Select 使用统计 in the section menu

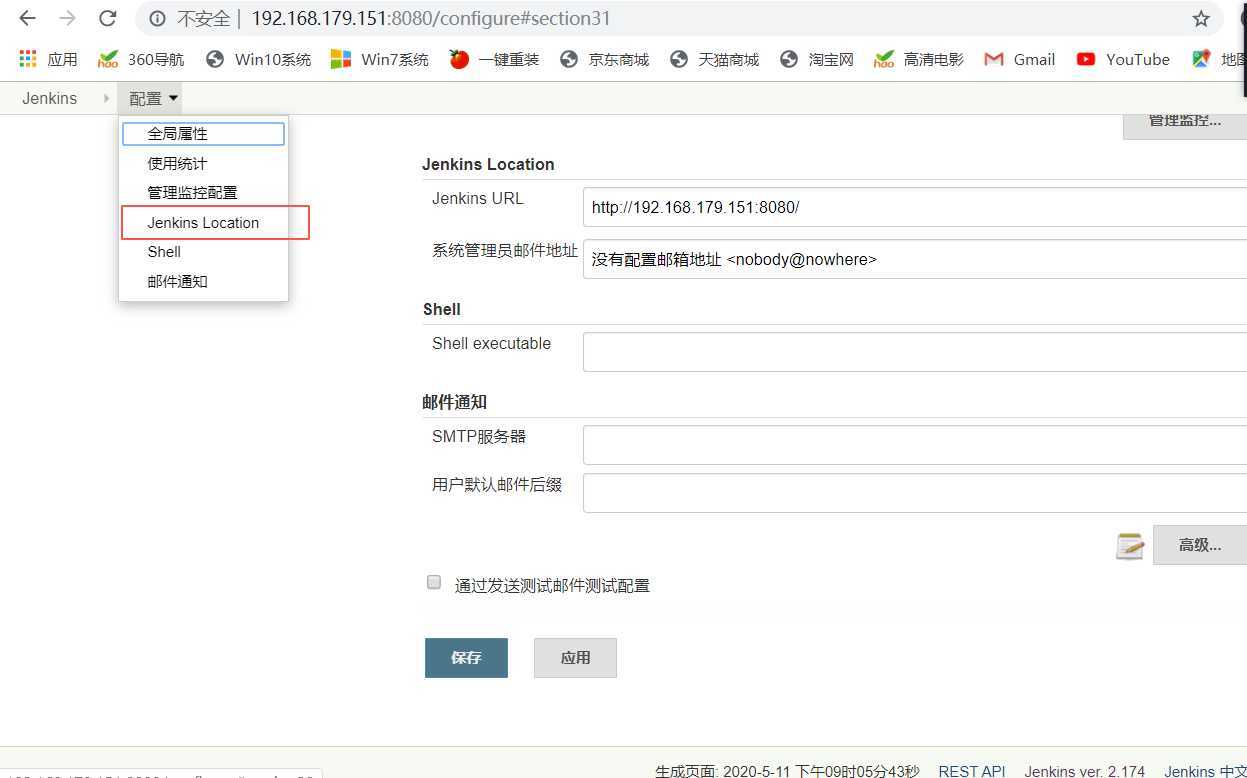203,163
